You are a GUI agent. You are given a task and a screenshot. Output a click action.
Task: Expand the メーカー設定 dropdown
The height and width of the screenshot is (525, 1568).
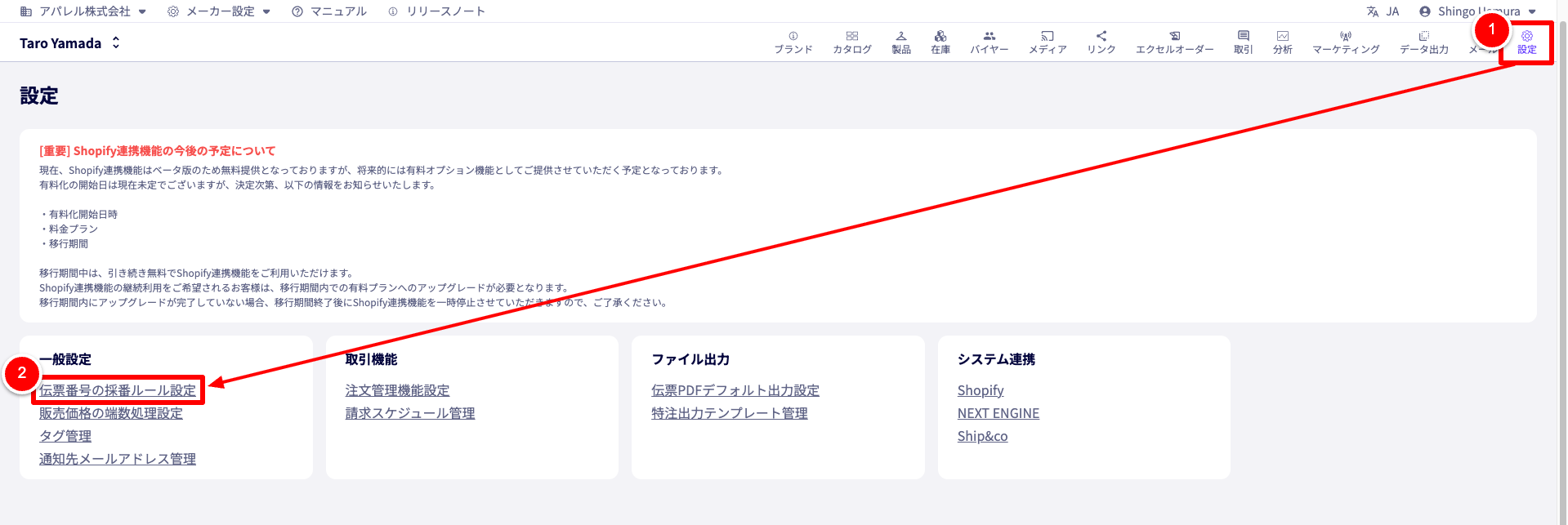coord(219,11)
